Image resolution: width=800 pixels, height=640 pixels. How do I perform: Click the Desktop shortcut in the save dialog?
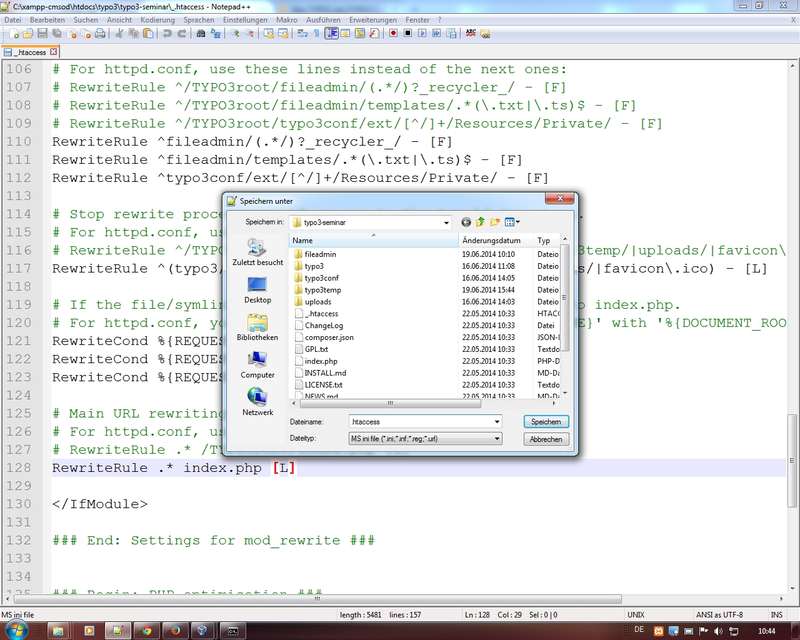click(257, 290)
